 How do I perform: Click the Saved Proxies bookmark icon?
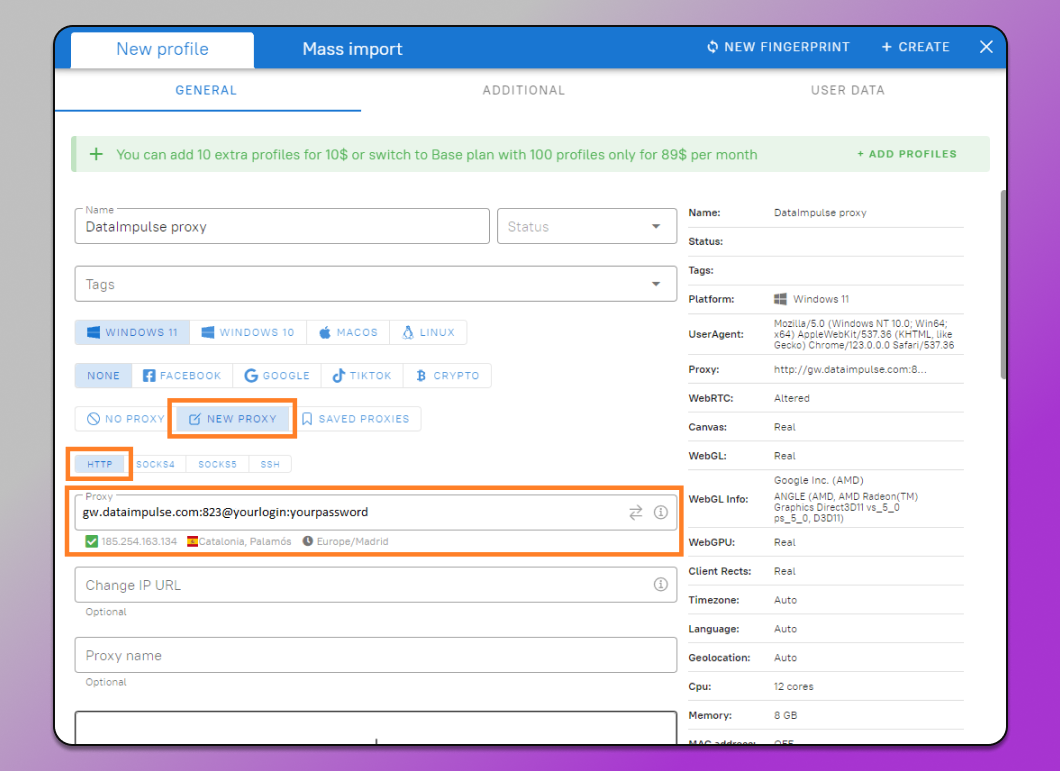coord(307,419)
